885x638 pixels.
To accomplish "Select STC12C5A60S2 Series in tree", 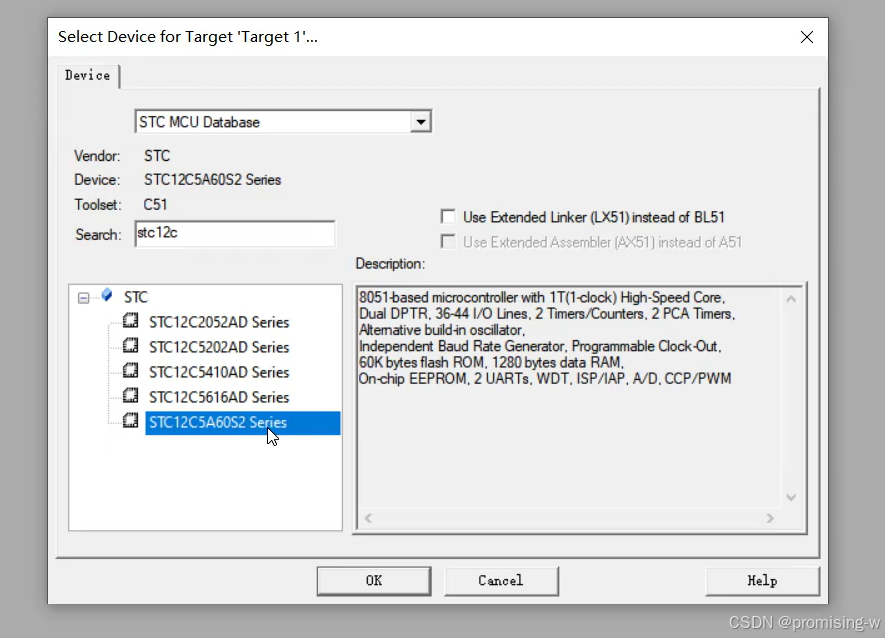I will click(243, 423).
